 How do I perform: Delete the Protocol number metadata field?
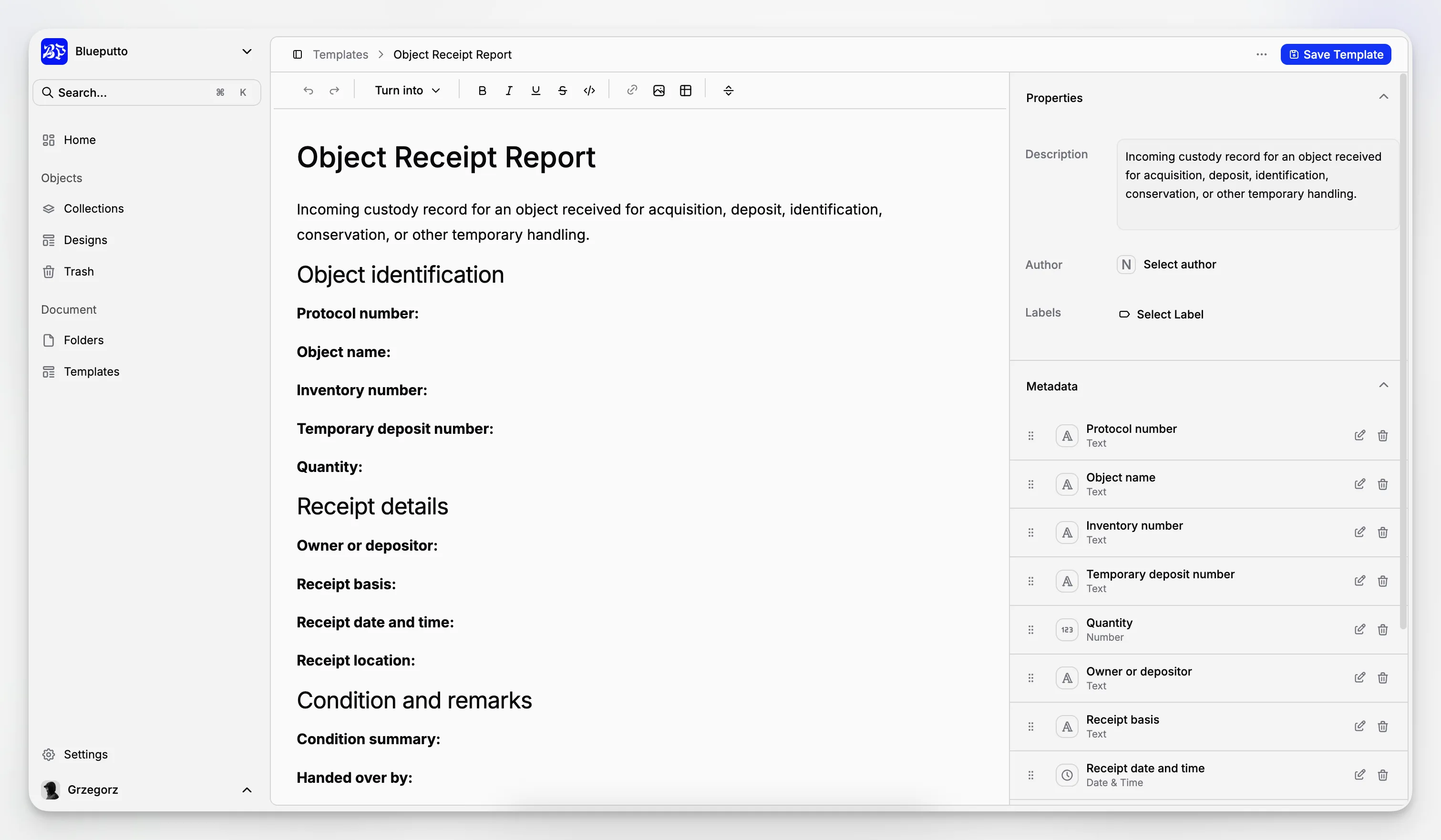1383,436
